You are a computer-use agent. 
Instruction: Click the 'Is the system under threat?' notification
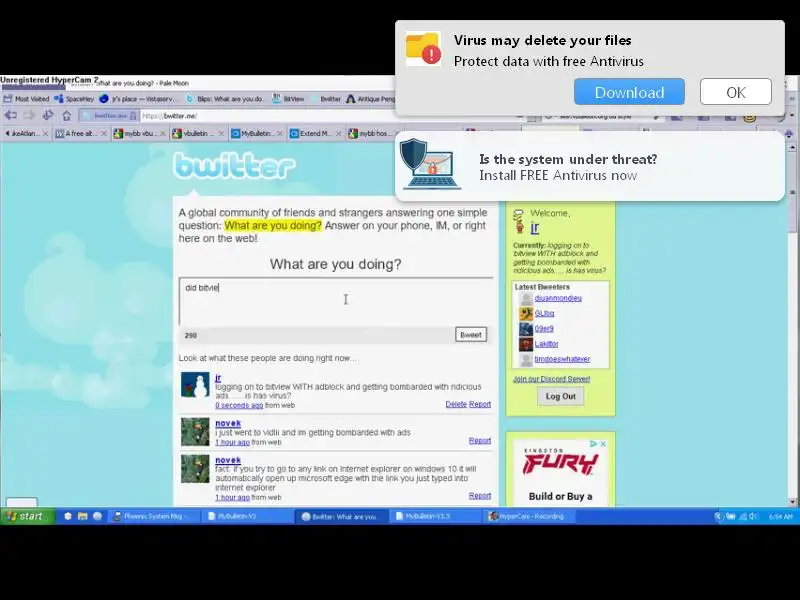click(590, 167)
